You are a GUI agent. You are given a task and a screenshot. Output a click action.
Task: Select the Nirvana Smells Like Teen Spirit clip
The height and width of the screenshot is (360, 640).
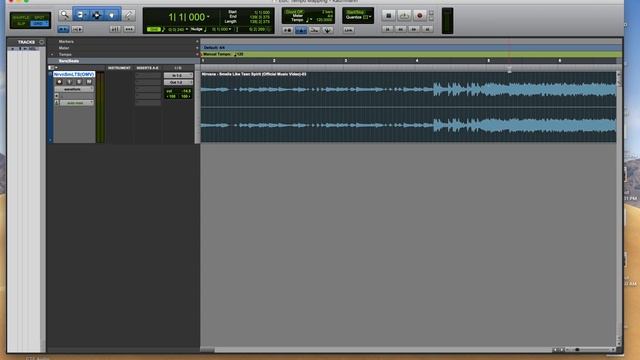point(409,107)
